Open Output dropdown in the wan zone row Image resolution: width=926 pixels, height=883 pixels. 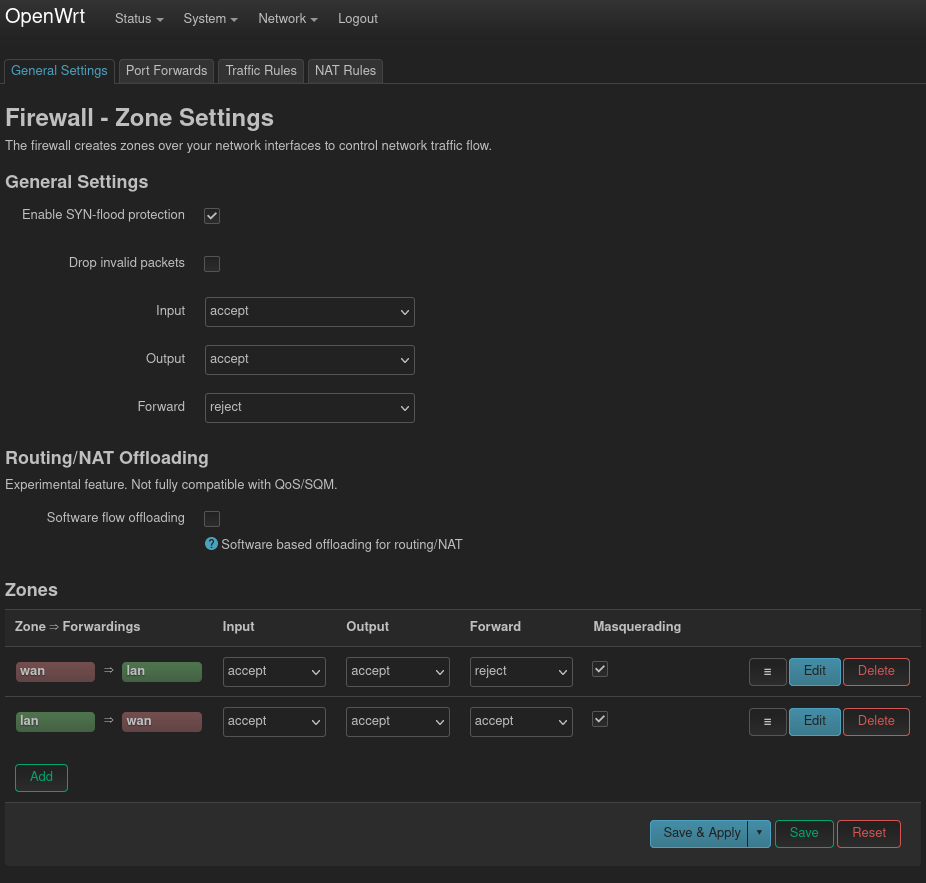pos(397,672)
